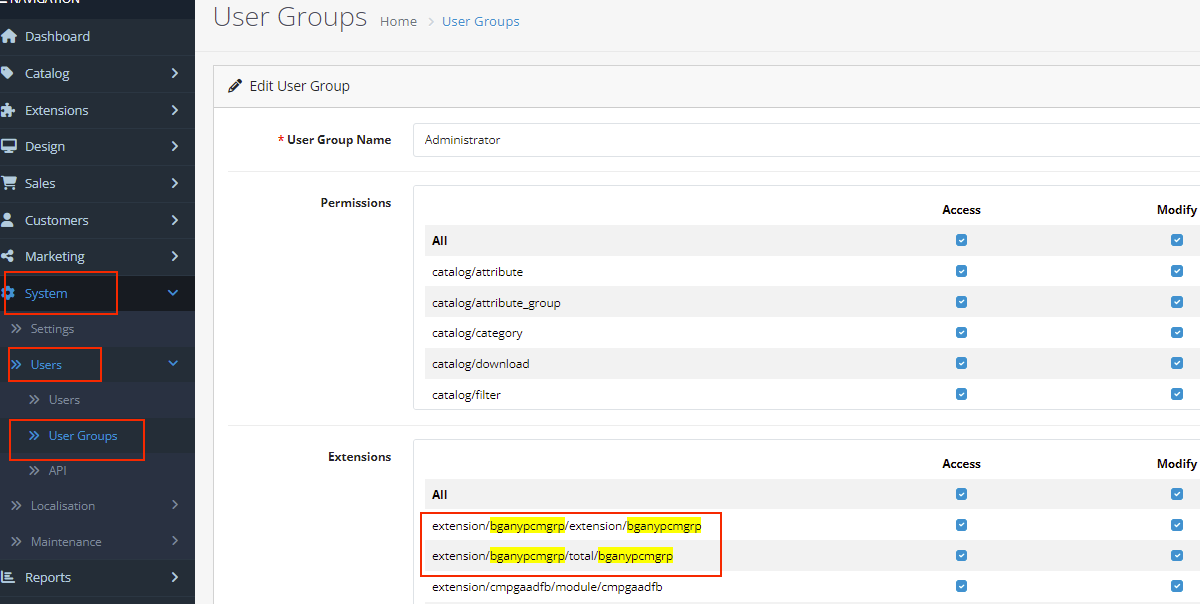Toggle Access checkbox for Permissions All
Image resolution: width=1200 pixels, height=604 pixels.
click(961, 240)
